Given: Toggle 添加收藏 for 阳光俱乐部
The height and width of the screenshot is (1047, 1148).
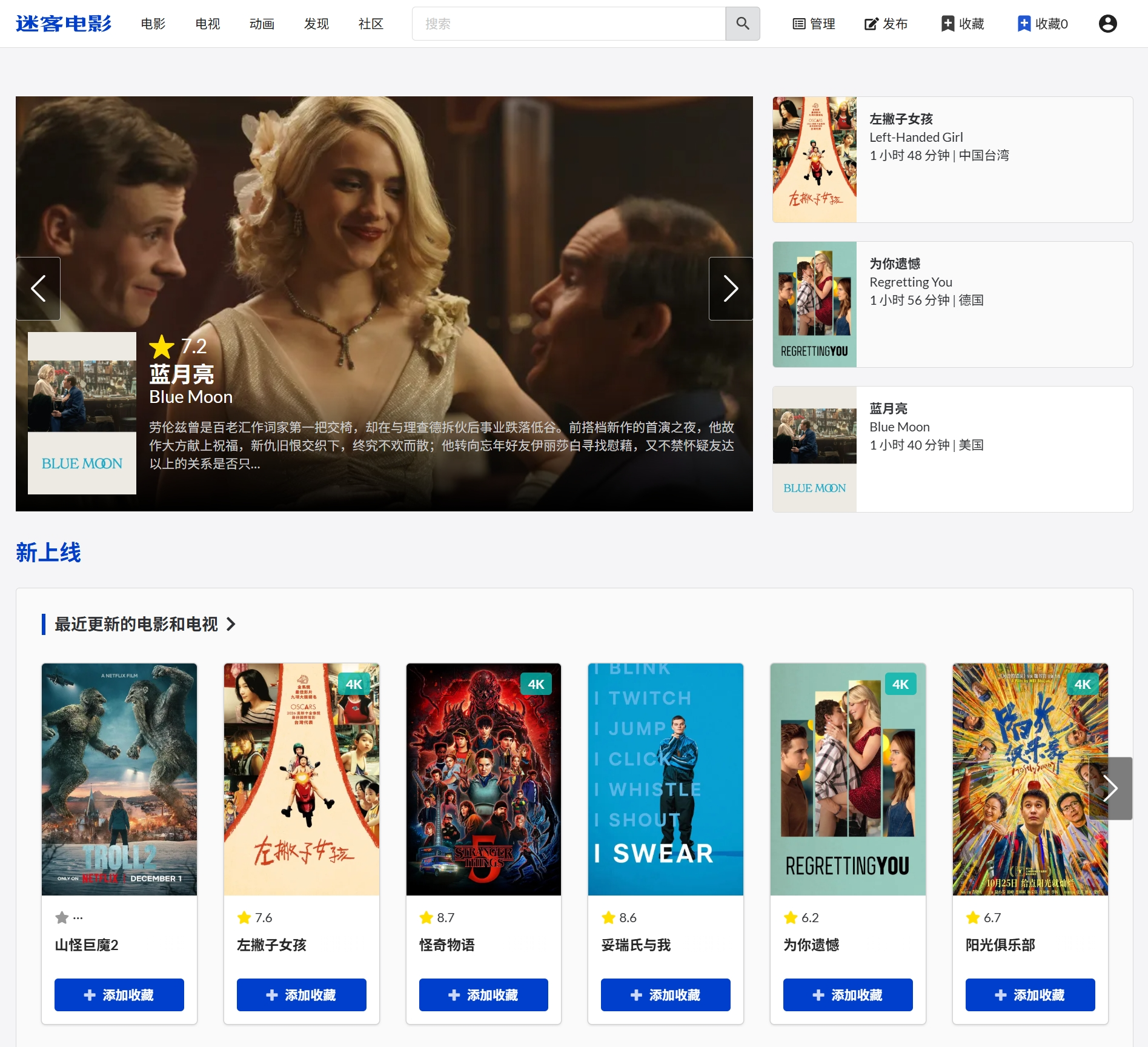Looking at the screenshot, I should [x=1029, y=995].
